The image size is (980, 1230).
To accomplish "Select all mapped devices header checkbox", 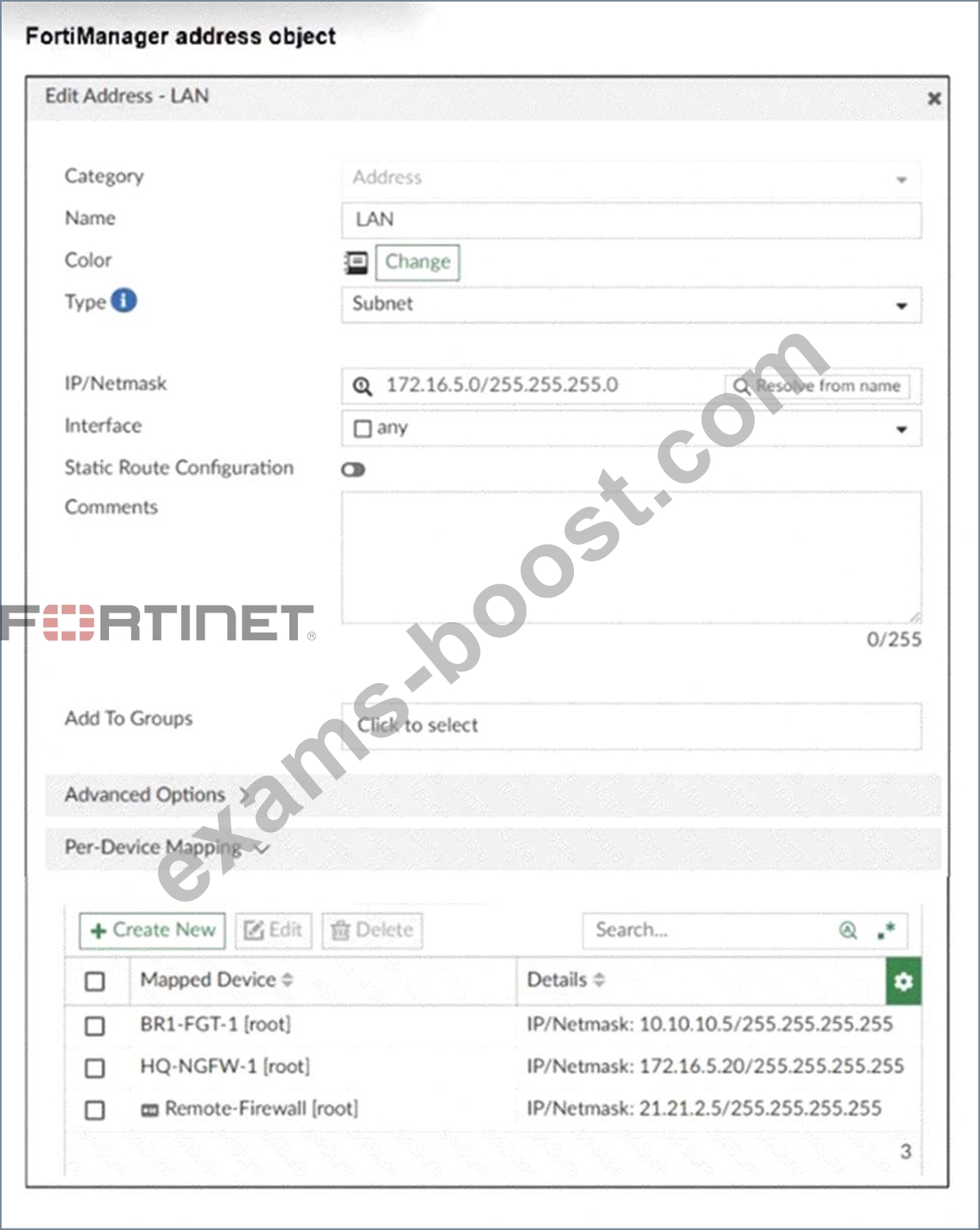I will [95, 981].
